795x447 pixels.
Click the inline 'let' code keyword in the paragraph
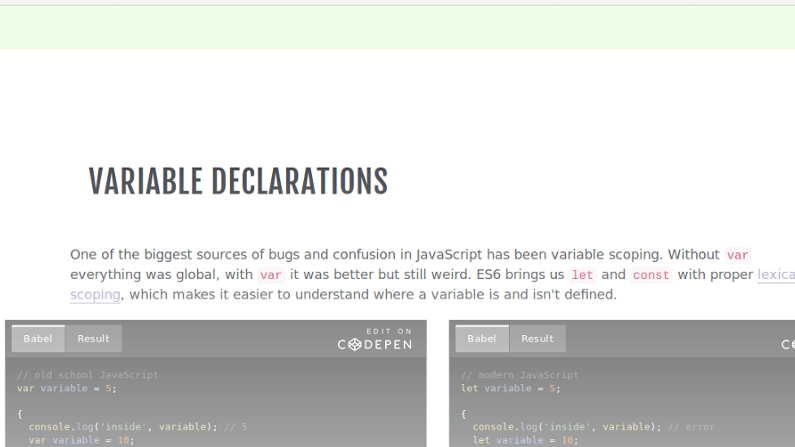[x=582, y=275]
